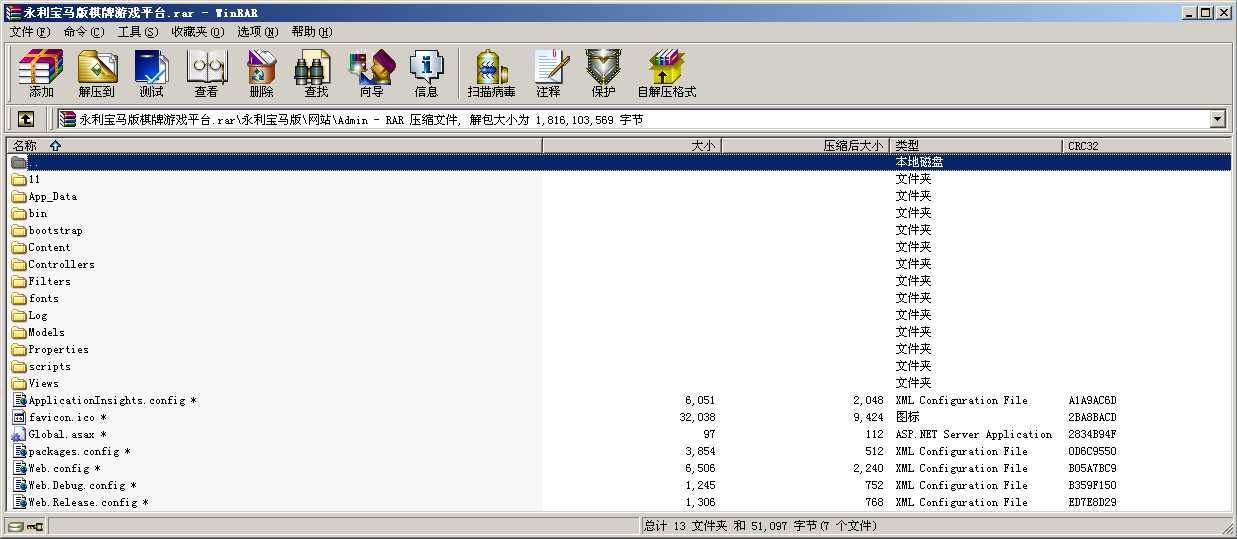The image size is (1237, 539).
Task: Open the 收藏夹(O) menu
Action: tap(198, 31)
